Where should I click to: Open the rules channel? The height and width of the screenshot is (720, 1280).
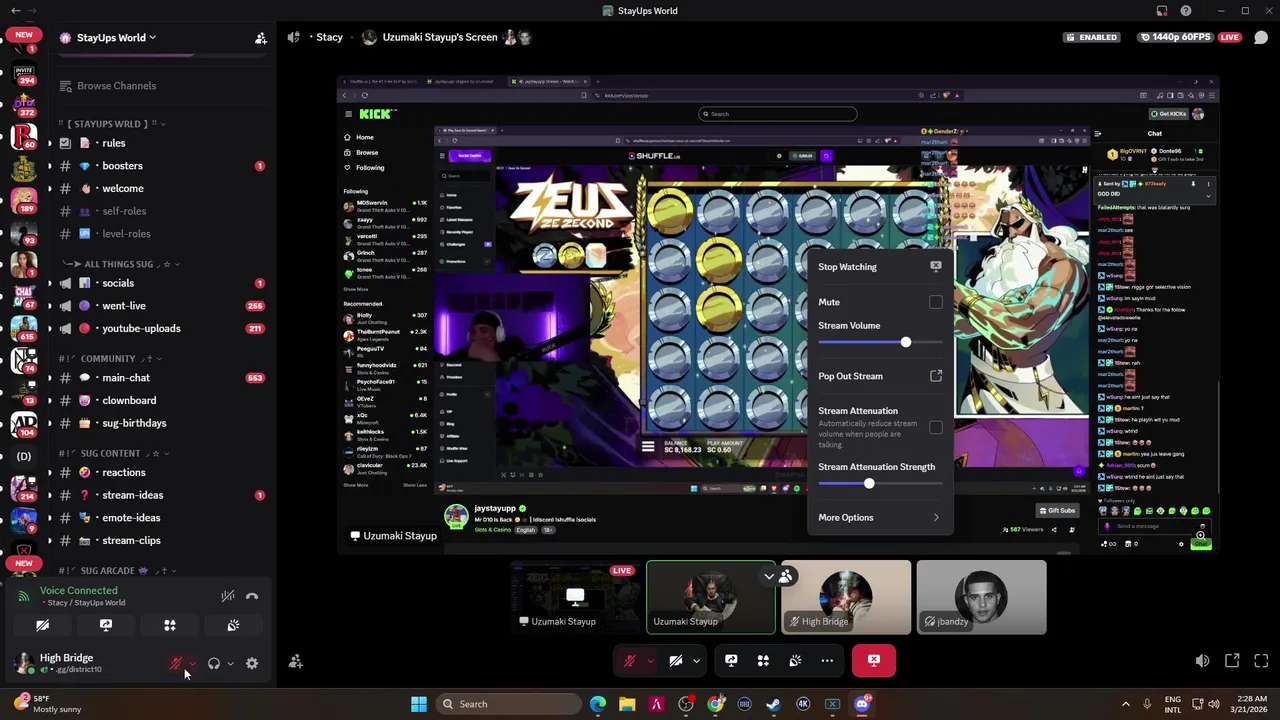pyautogui.click(x=161, y=143)
